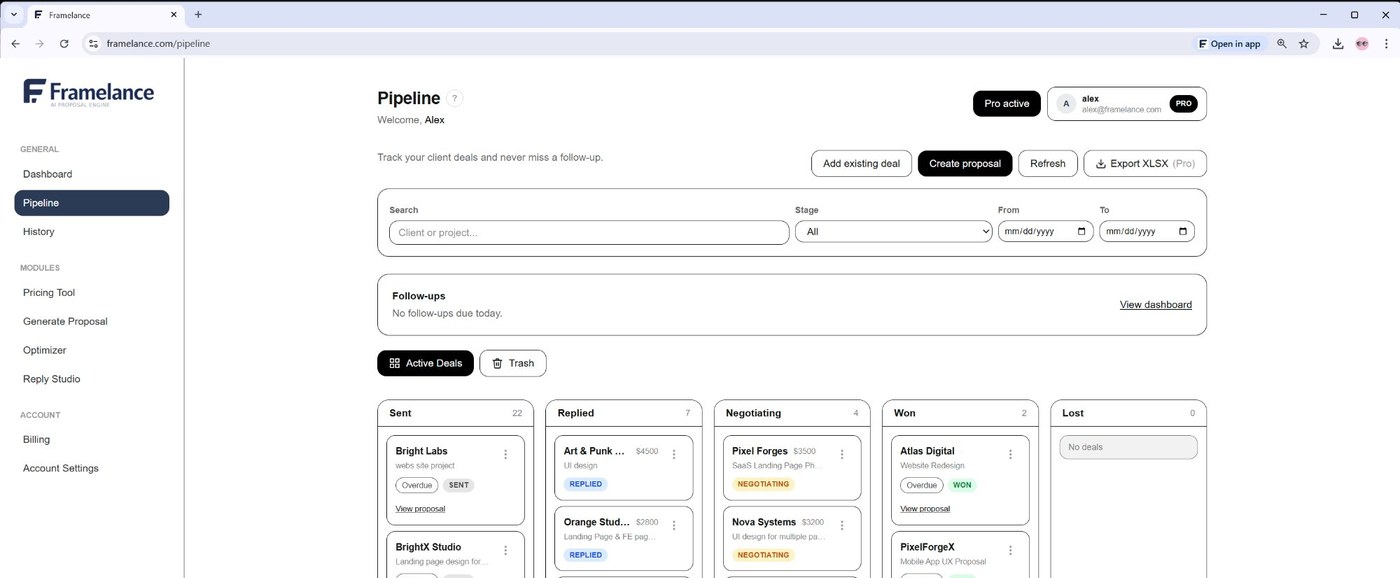Bookmark this page with the star icon
The height and width of the screenshot is (578, 1400).
(1304, 44)
